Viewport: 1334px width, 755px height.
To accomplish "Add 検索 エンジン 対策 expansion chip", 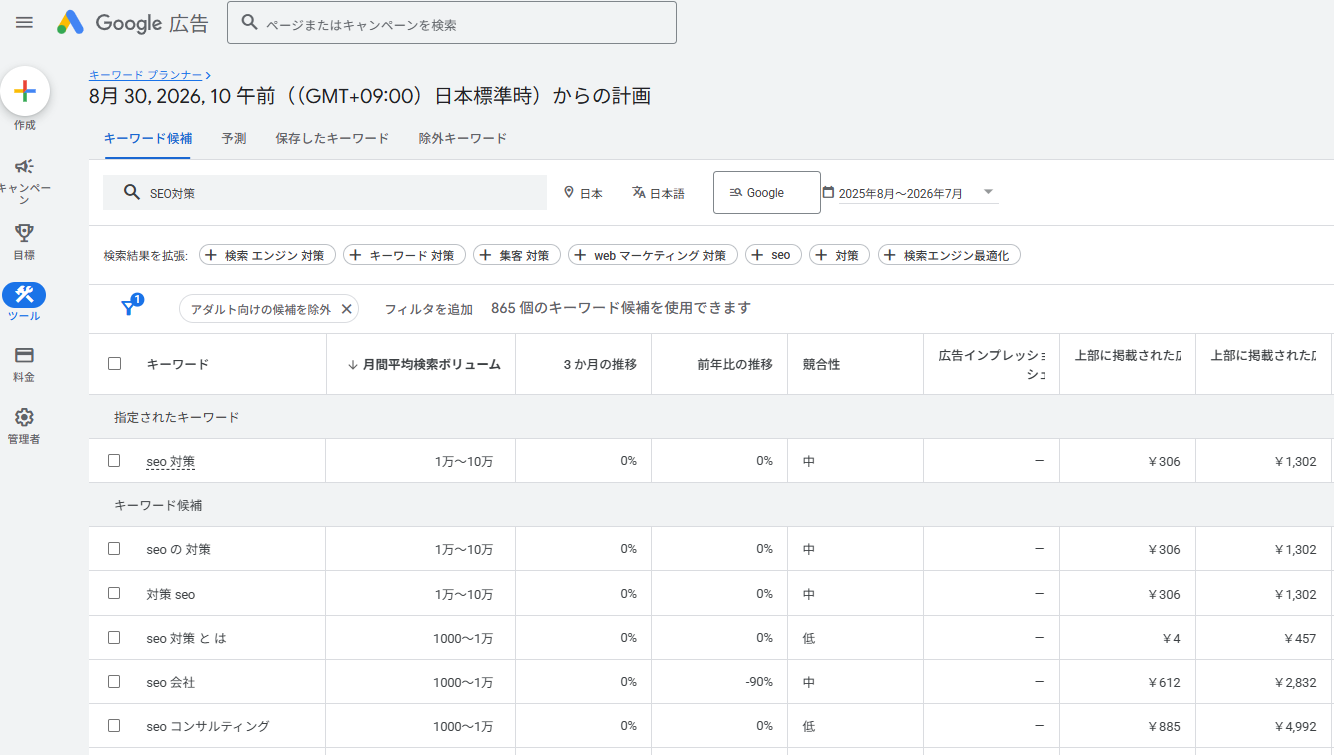I will click(267, 255).
